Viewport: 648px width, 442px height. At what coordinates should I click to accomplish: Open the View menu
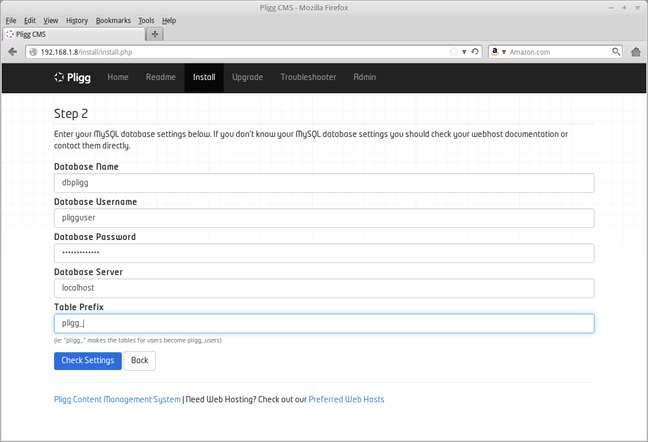point(50,20)
